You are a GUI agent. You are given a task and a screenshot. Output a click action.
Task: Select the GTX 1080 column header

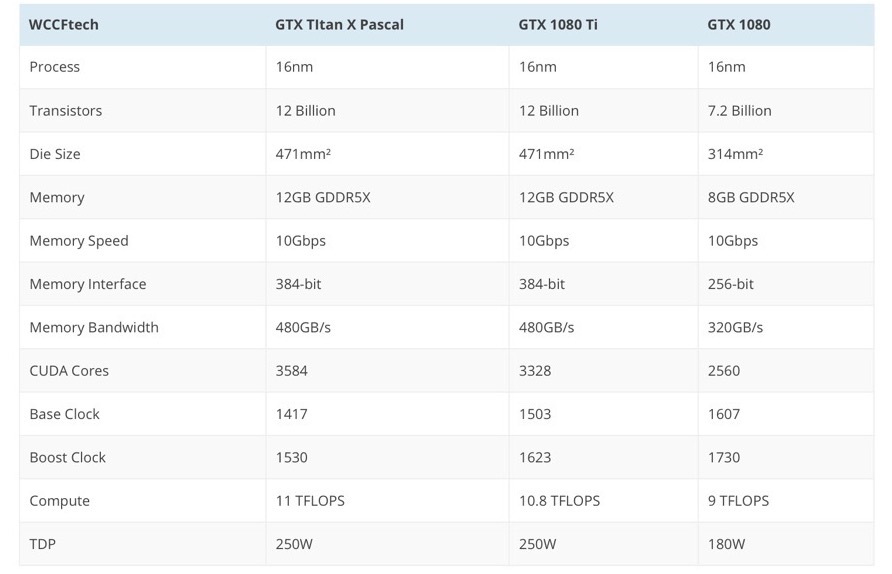point(739,24)
